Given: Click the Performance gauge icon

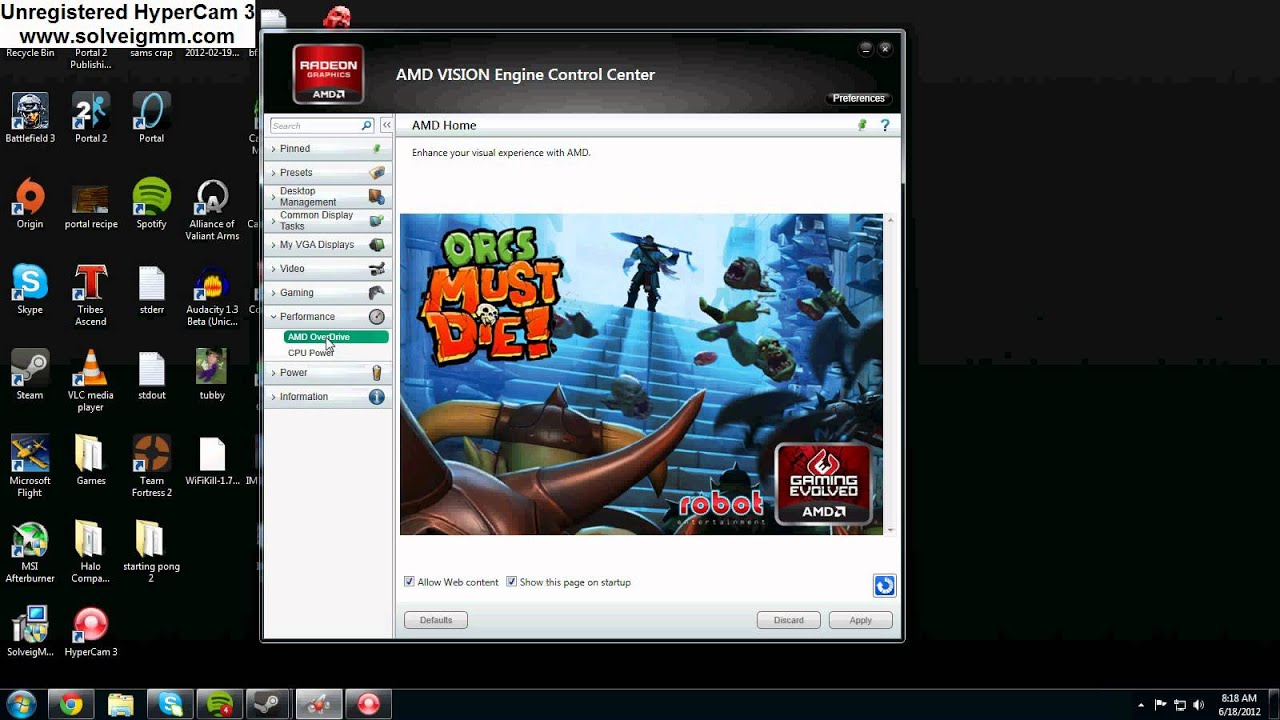Looking at the screenshot, I should click(x=377, y=317).
